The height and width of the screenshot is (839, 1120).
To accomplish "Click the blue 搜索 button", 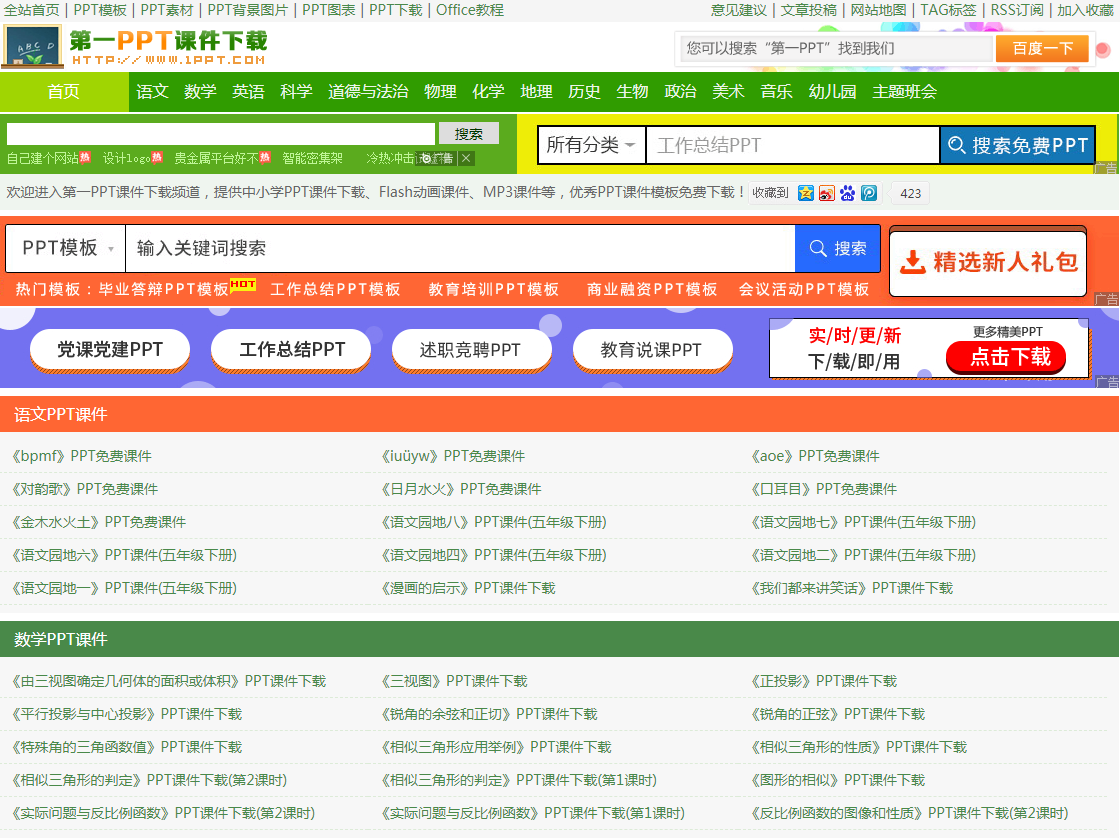I will tap(837, 248).
